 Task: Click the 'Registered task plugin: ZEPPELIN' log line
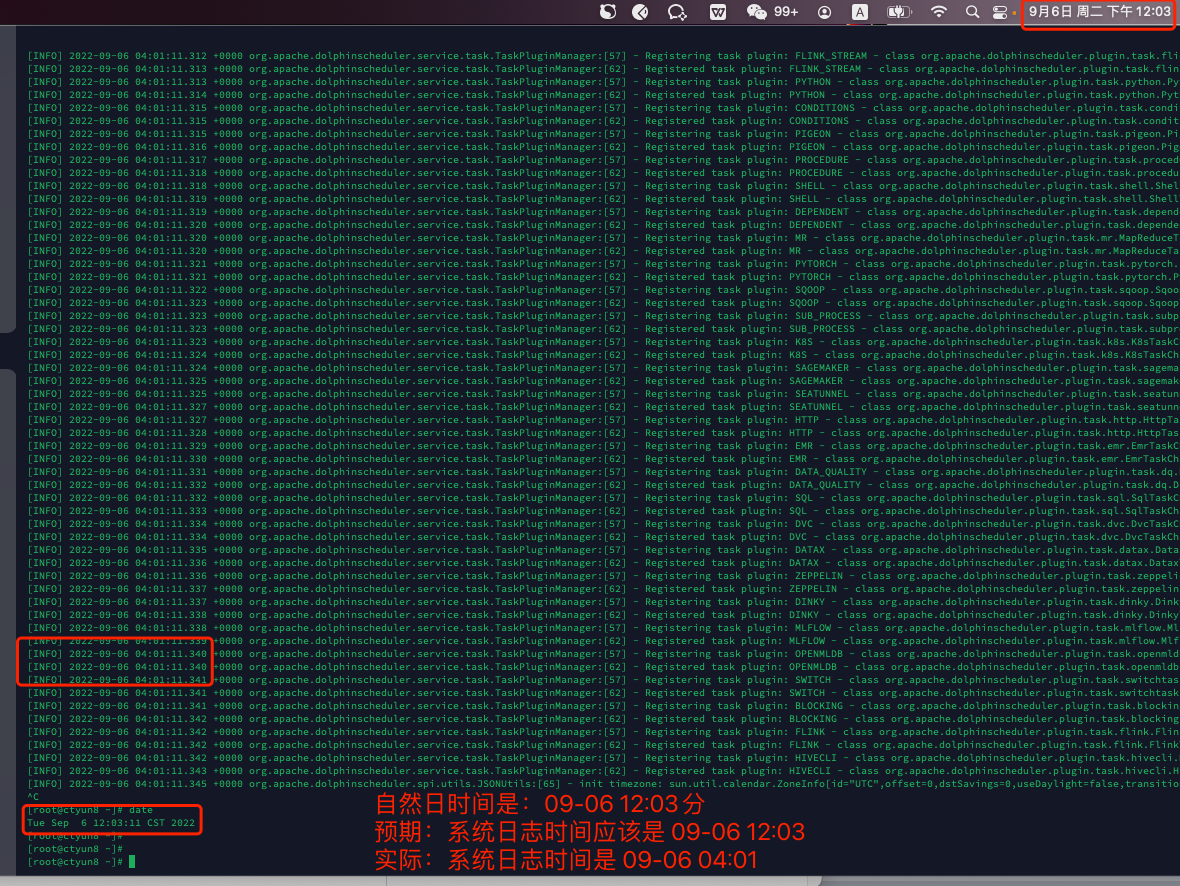(604, 589)
